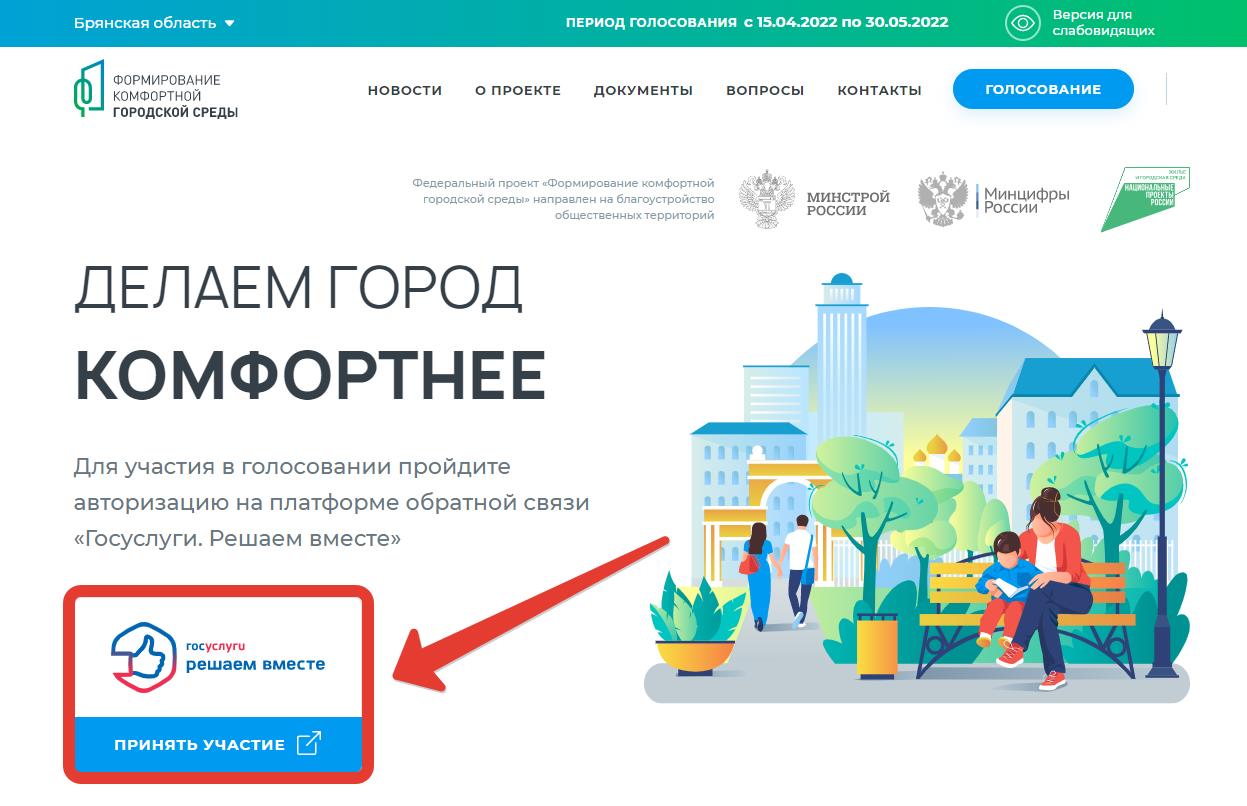1247x806 pixels.
Task: Go to the О проекте page
Action: pos(518,90)
